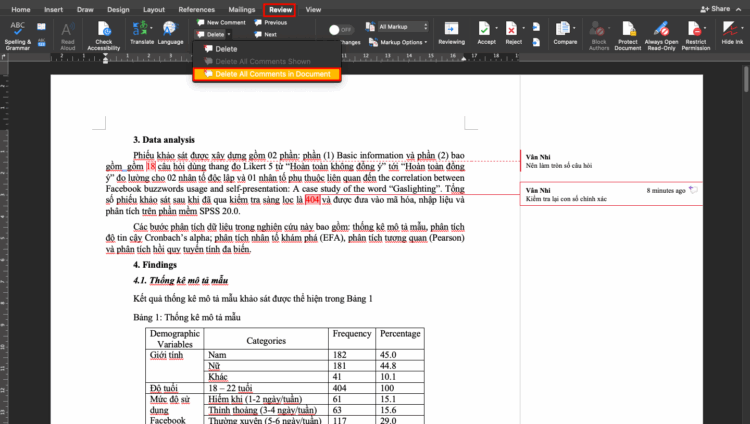Click the Protect Document icon

tap(627, 30)
